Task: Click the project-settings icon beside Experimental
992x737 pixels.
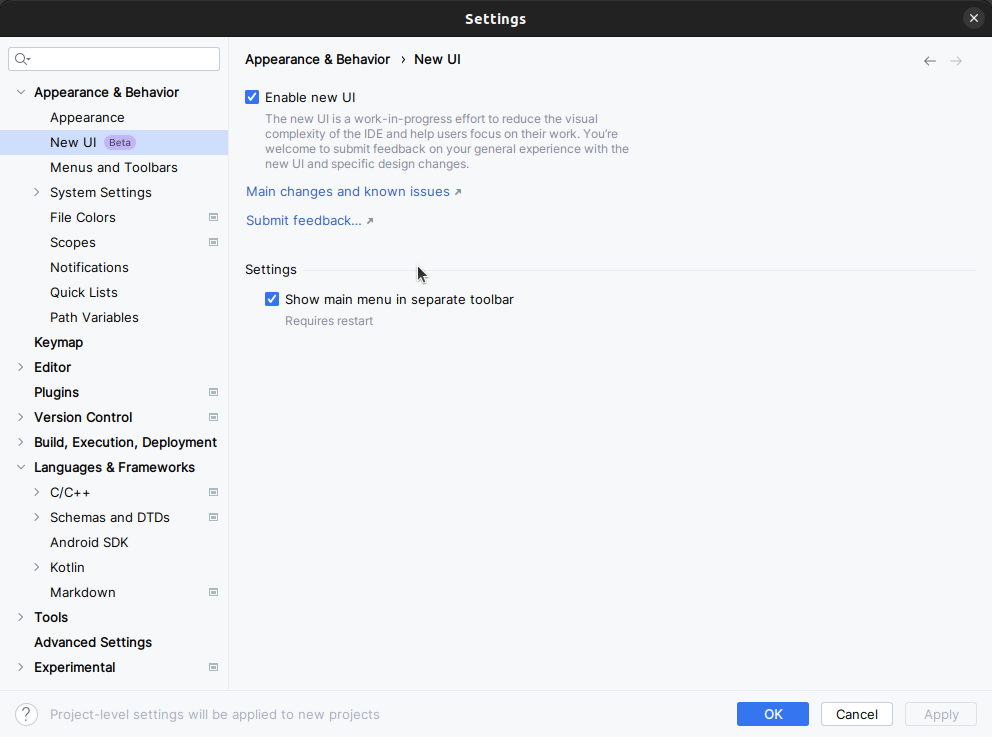Action: 213,667
